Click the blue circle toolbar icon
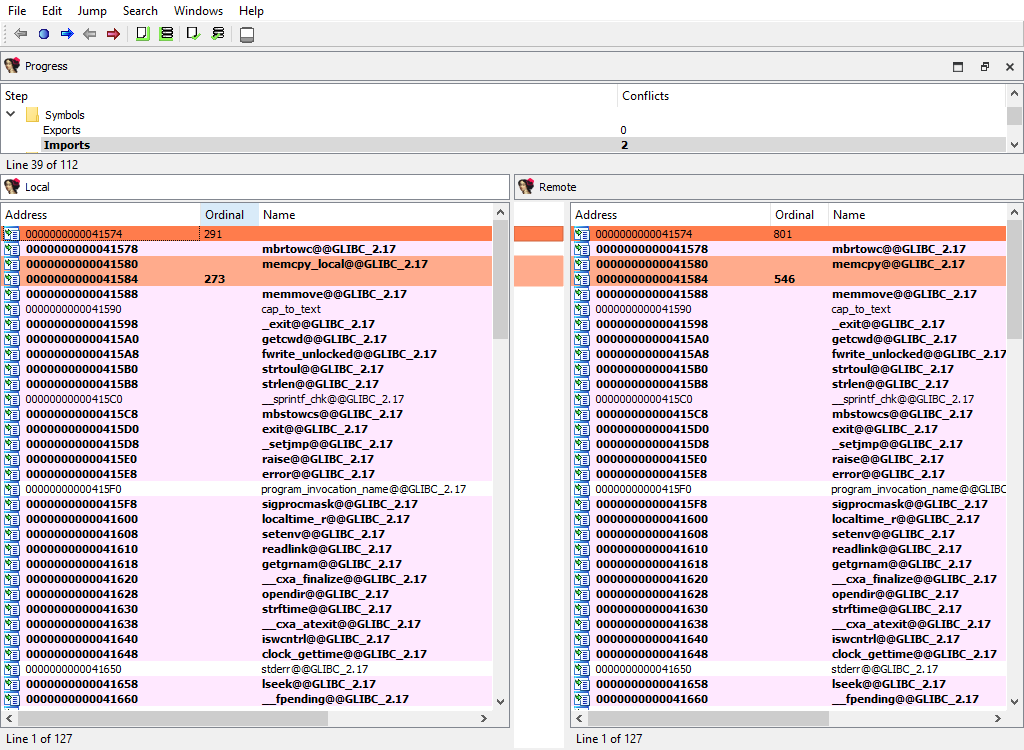 tap(43, 34)
